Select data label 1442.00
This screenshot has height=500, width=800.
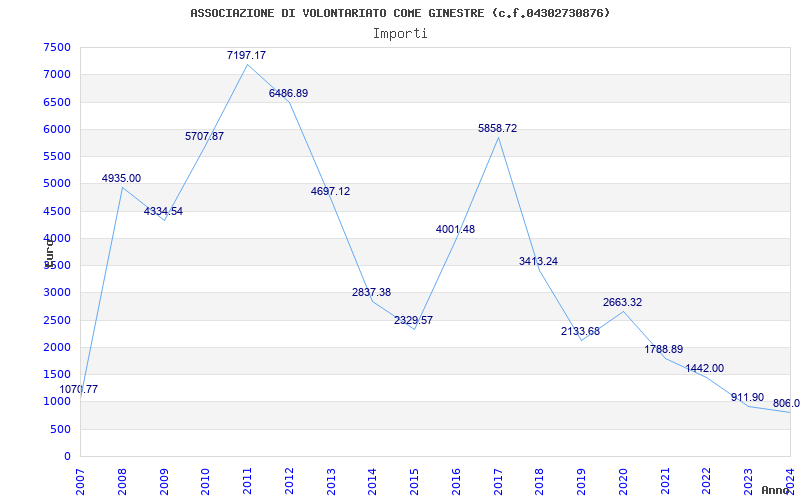point(704,368)
